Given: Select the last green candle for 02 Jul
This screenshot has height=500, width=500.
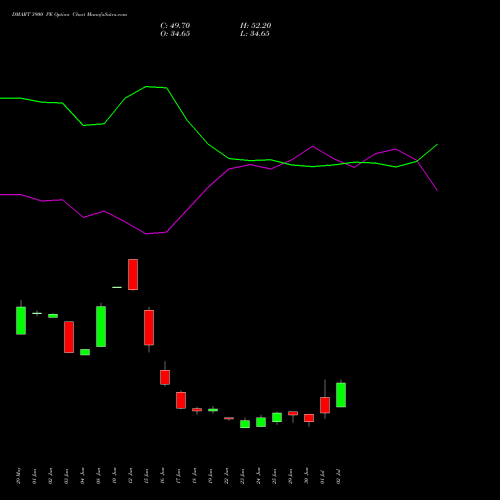Looking at the screenshot, I should [x=341, y=395].
